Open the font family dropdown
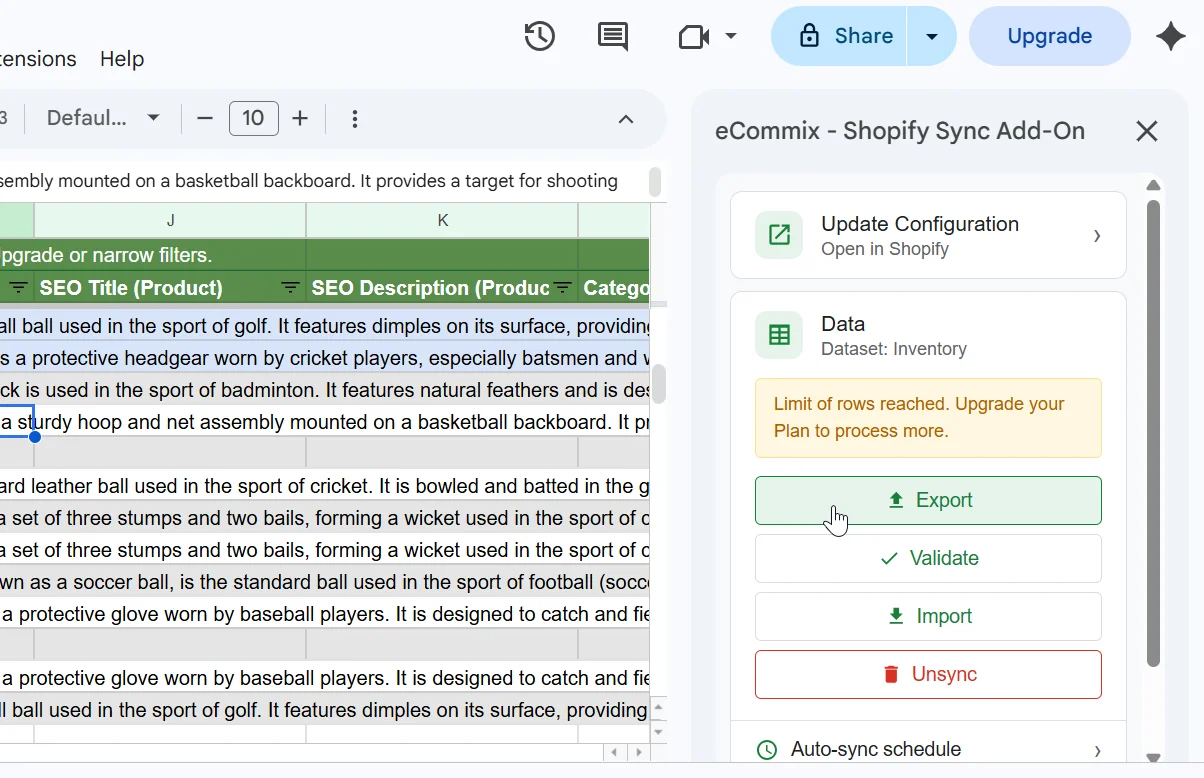Screen dimensions: 1204x778 pos(104,118)
